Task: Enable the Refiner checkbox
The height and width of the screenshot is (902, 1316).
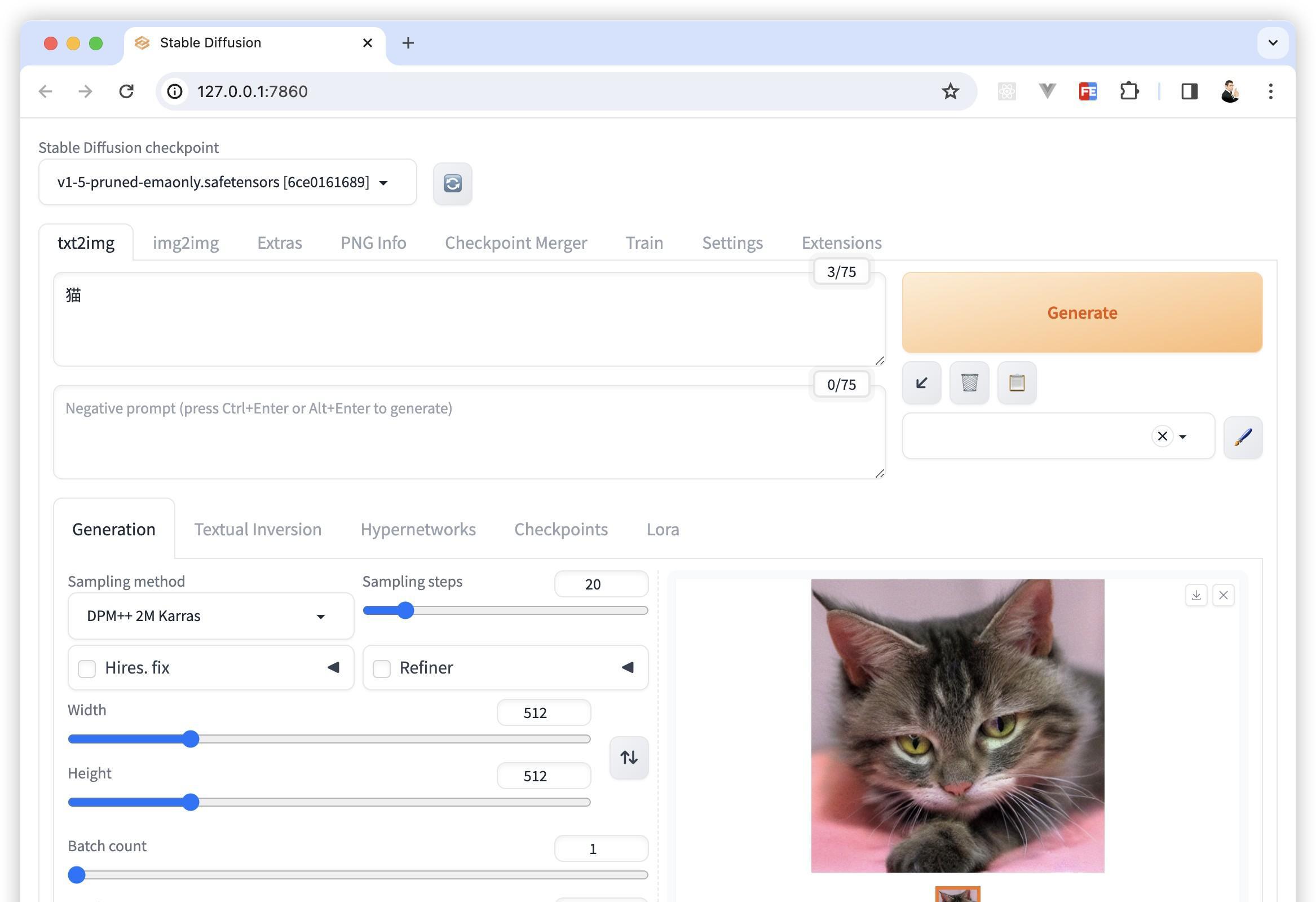Action: click(382, 668)
